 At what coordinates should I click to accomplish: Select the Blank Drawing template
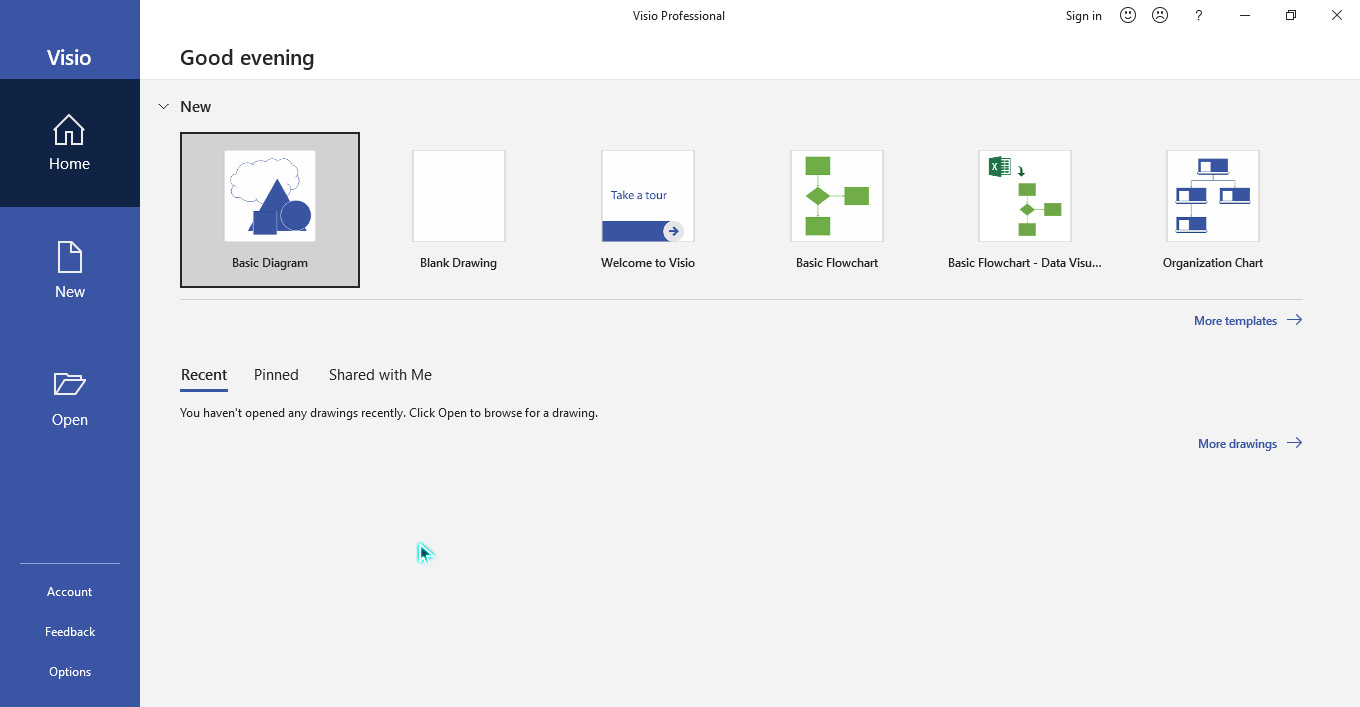458,210
